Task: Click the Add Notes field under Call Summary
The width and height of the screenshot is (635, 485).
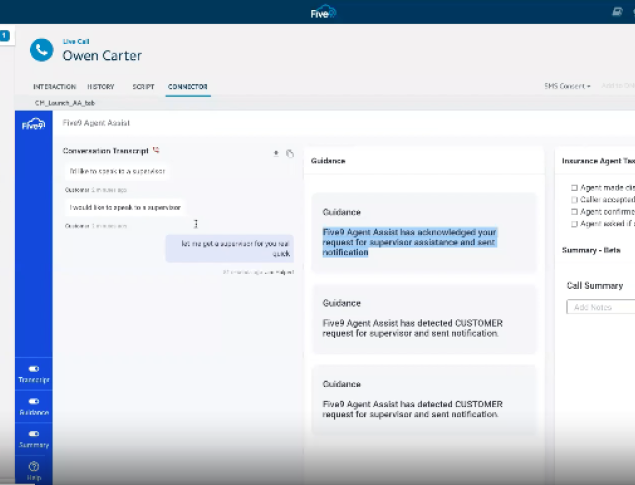Action: [x=601, y=307]
